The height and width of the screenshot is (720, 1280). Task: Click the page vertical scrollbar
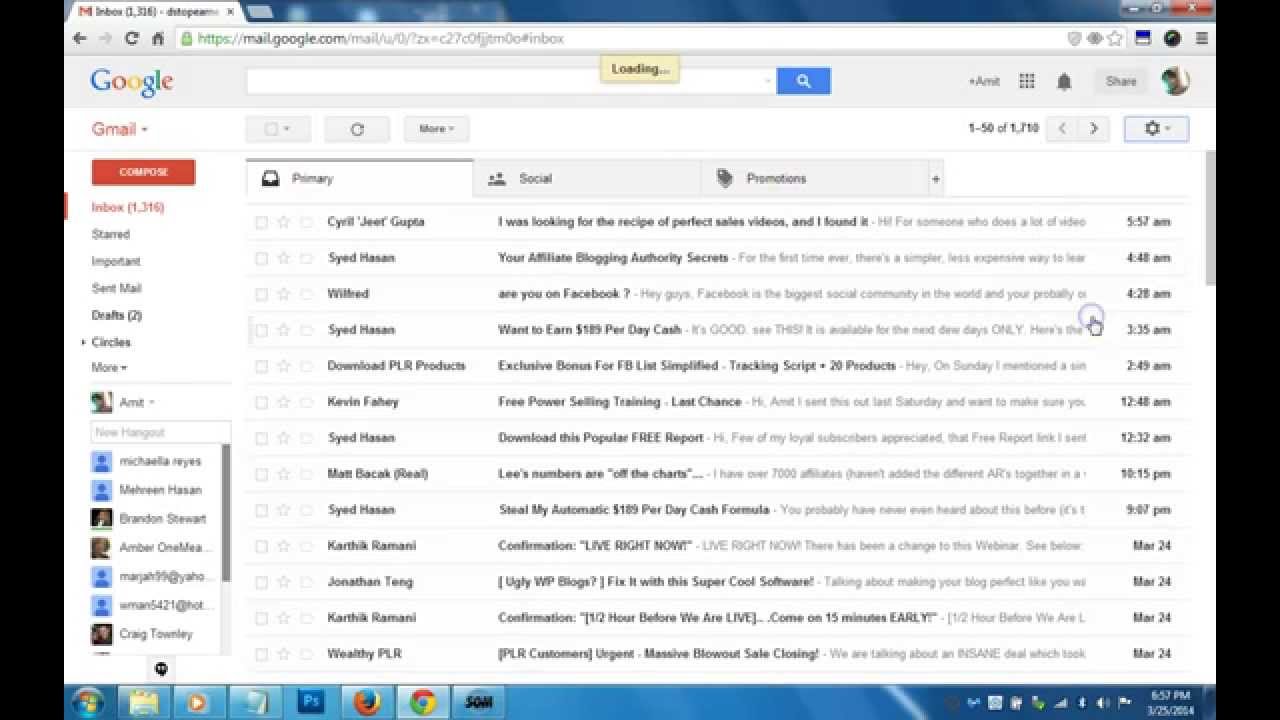1211,218
